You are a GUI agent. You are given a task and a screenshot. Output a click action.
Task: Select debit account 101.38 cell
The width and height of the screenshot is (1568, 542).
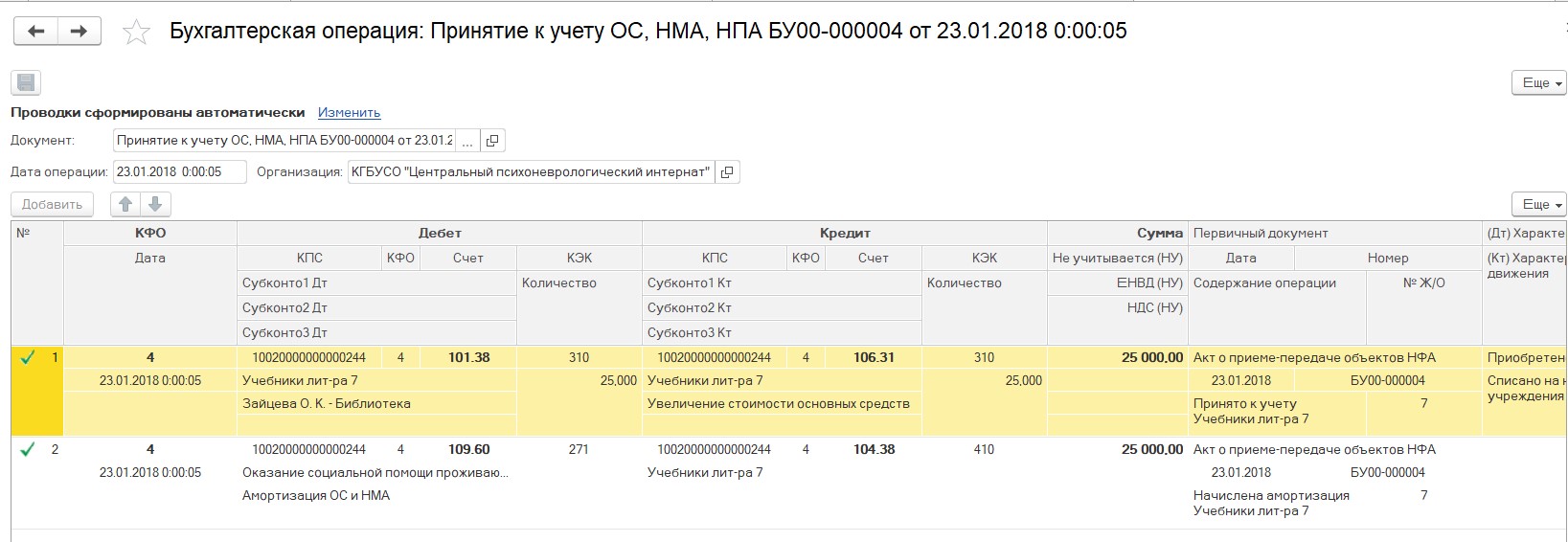click(468, 357)
